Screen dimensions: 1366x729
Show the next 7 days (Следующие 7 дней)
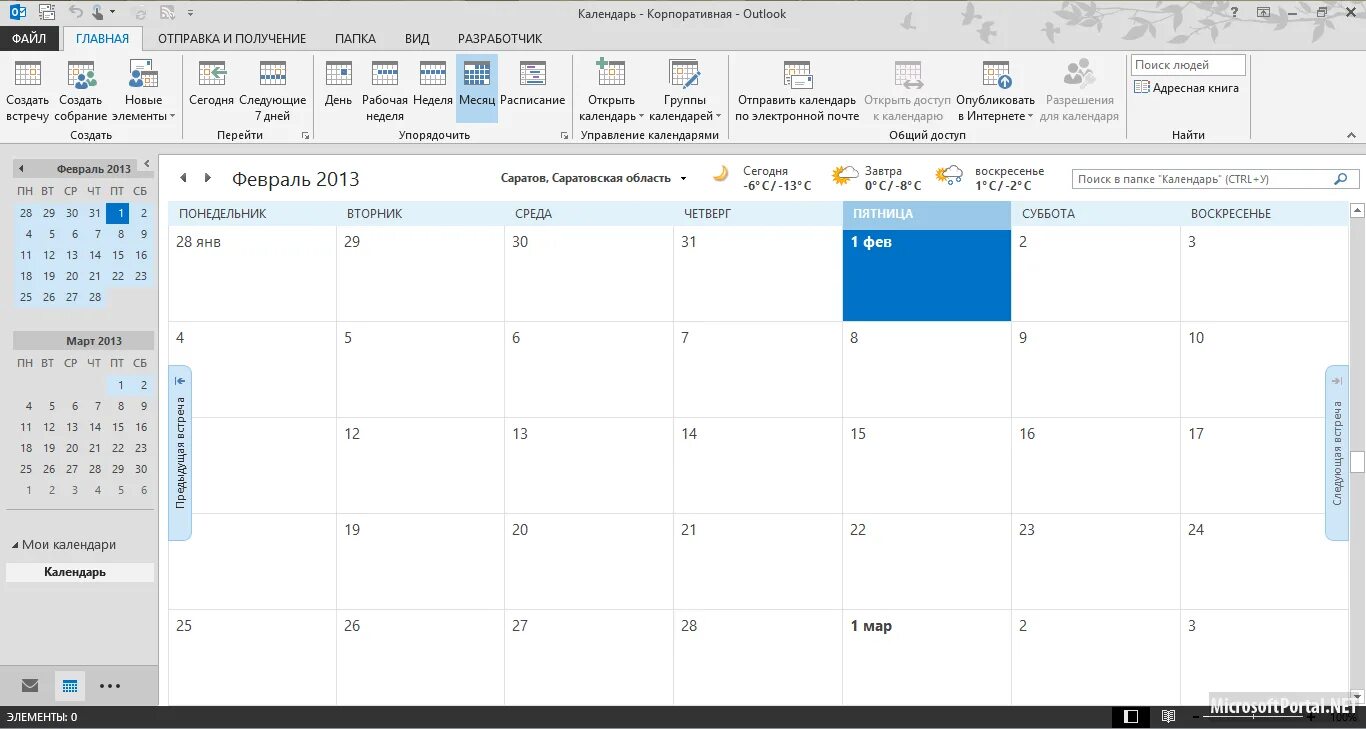coord(272,90)
